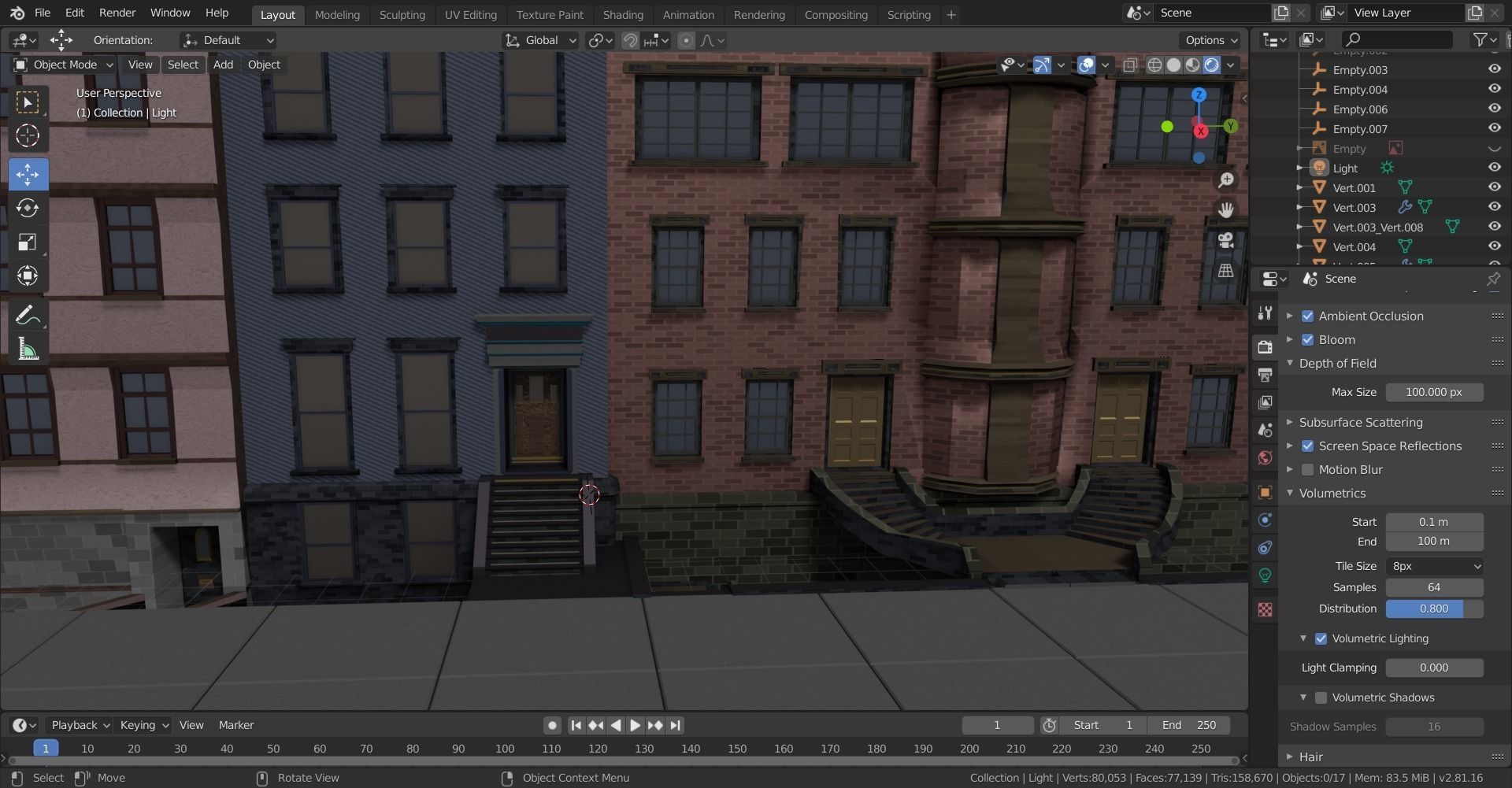Adjust the Distribution slider
Viewport: 1512px width, 788px height.
click(x=1434, y=609)
